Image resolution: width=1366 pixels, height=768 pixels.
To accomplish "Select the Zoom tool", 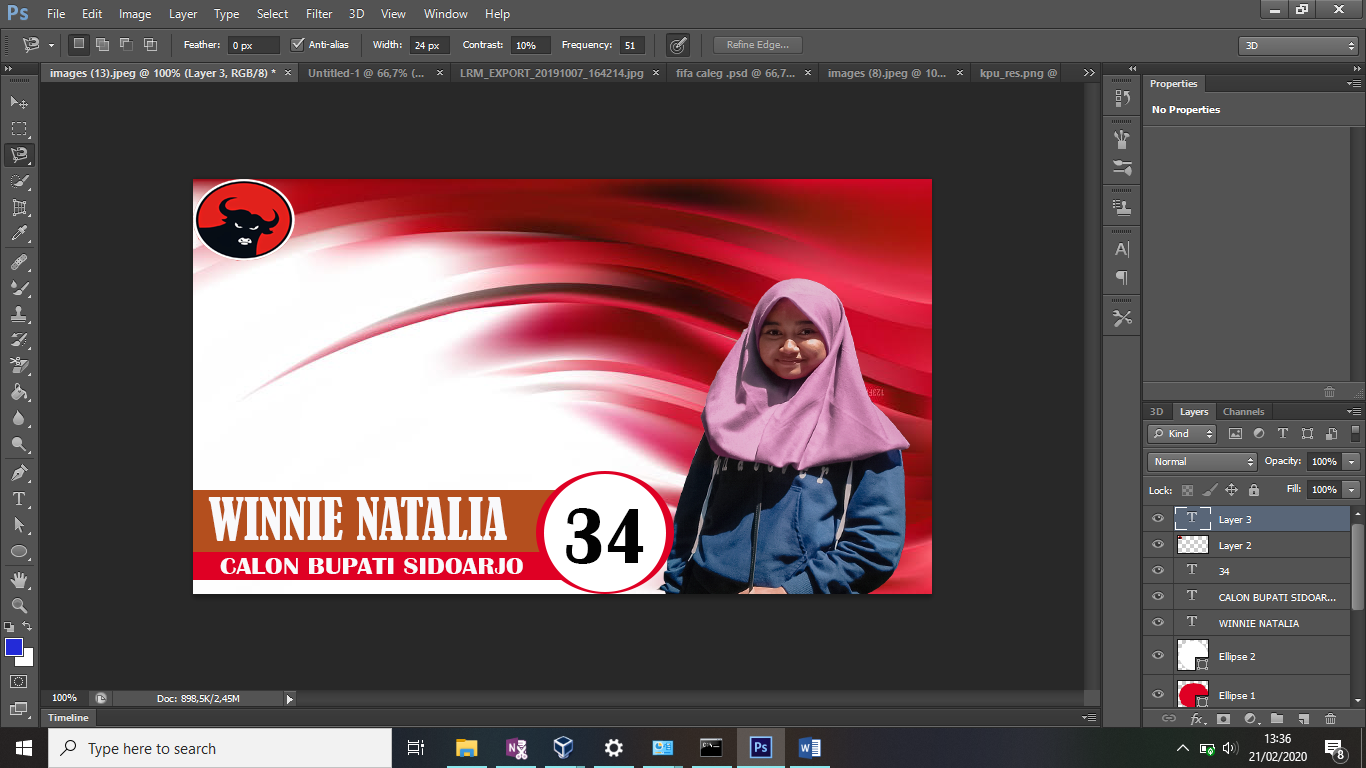I will click(x=19, y=605).
